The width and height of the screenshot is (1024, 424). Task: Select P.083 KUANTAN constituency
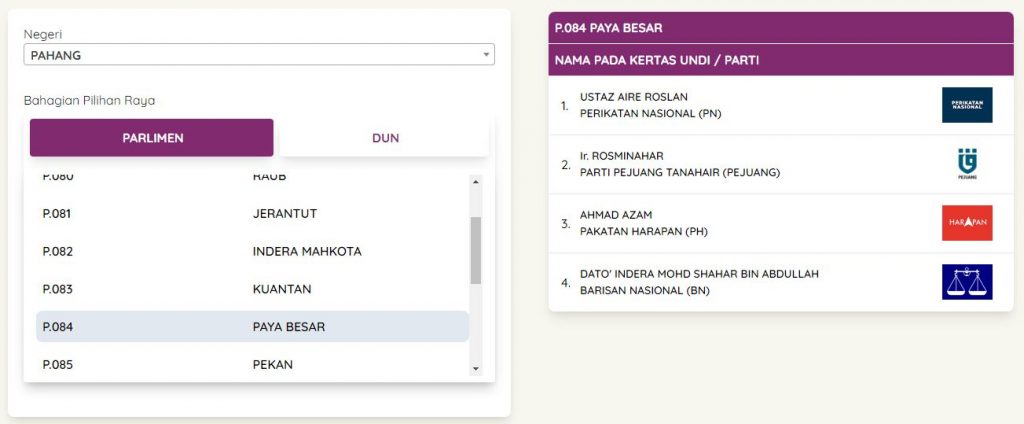point(252,289)
